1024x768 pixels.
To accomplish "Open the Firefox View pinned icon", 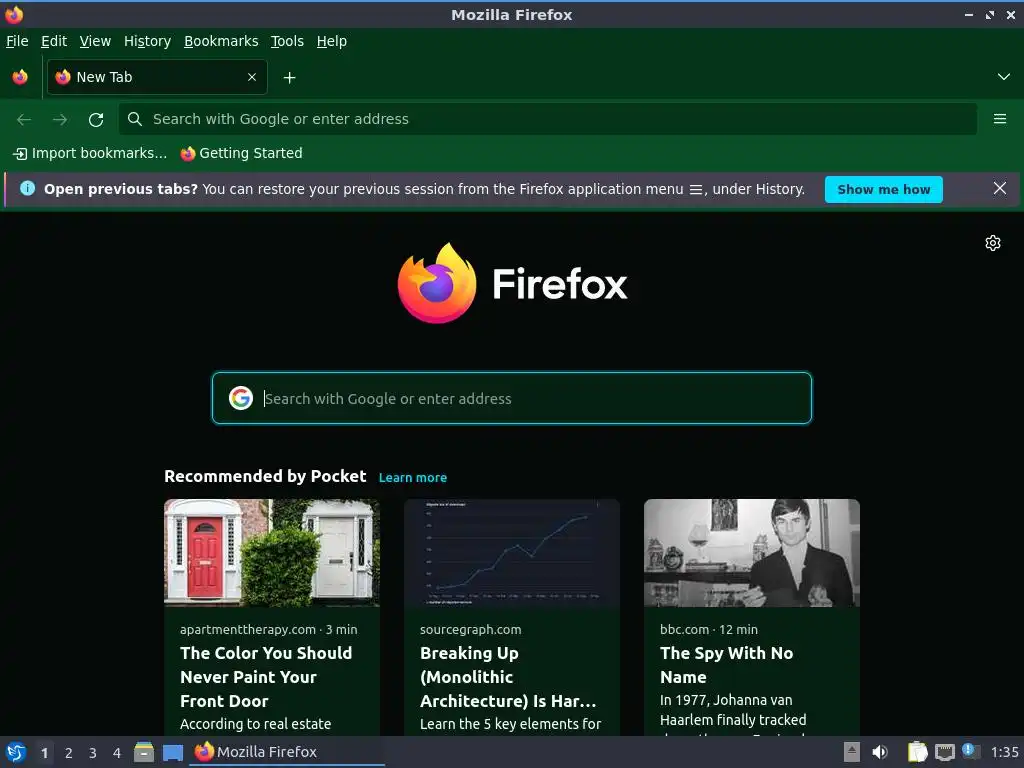I will (20, 77).
